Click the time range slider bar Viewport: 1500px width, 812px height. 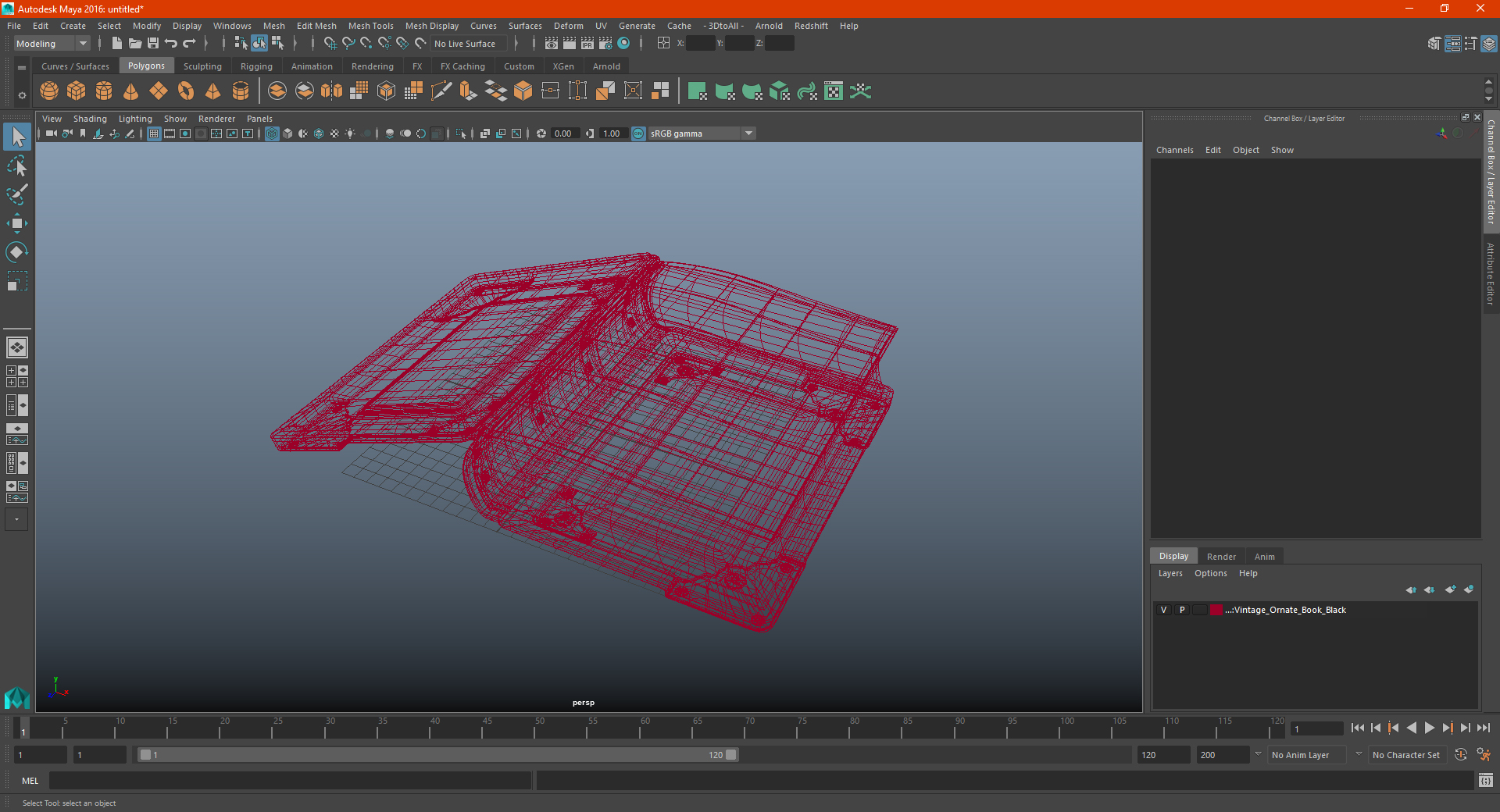437,755
